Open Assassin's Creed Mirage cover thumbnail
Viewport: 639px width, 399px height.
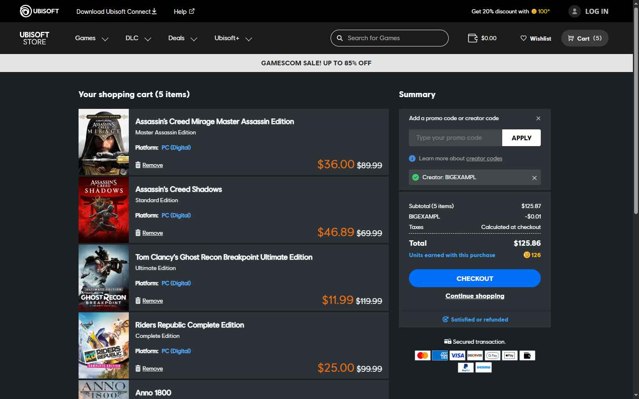pyautogui.click(x=104, y=142)
